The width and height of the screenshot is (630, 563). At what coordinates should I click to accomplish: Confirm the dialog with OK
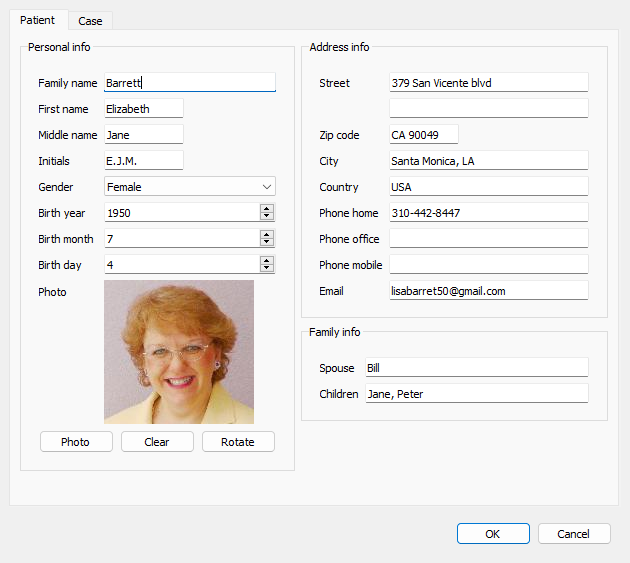(x=493, y=534)
